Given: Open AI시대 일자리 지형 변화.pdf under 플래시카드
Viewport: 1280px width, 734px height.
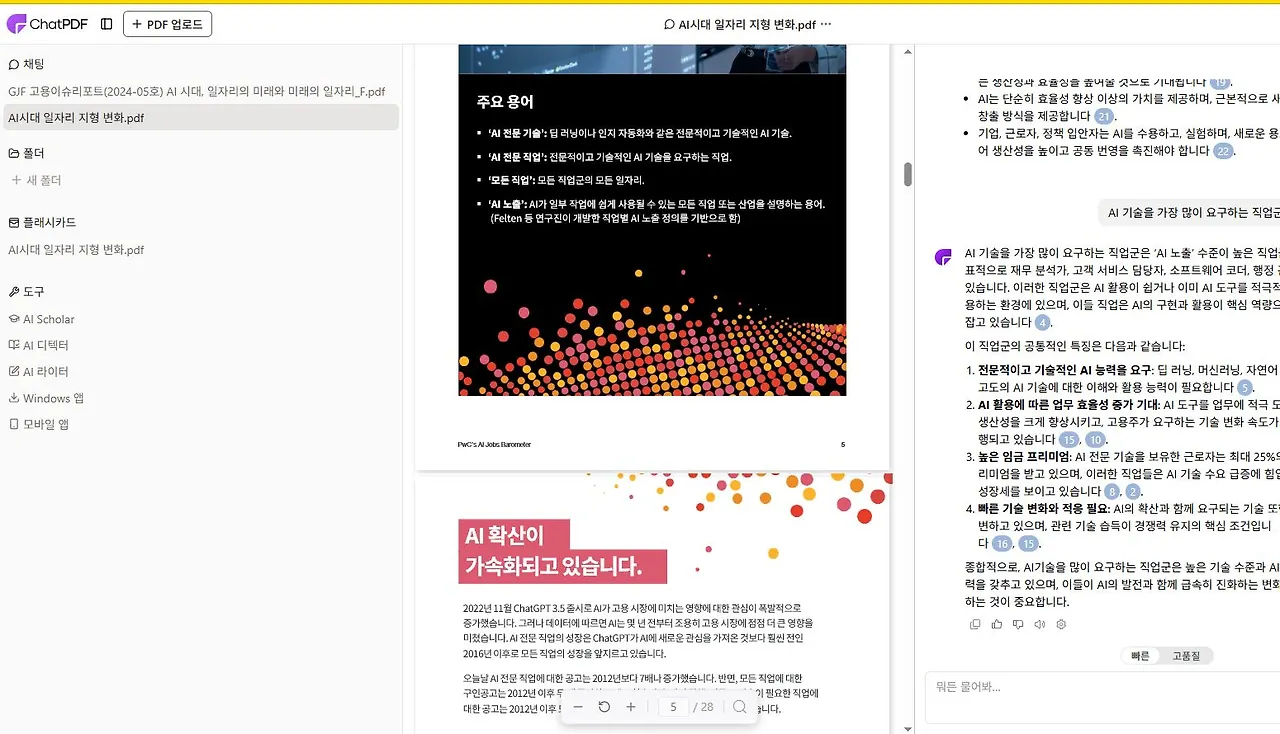Looking at the screenshot, I should coord(76,250).
